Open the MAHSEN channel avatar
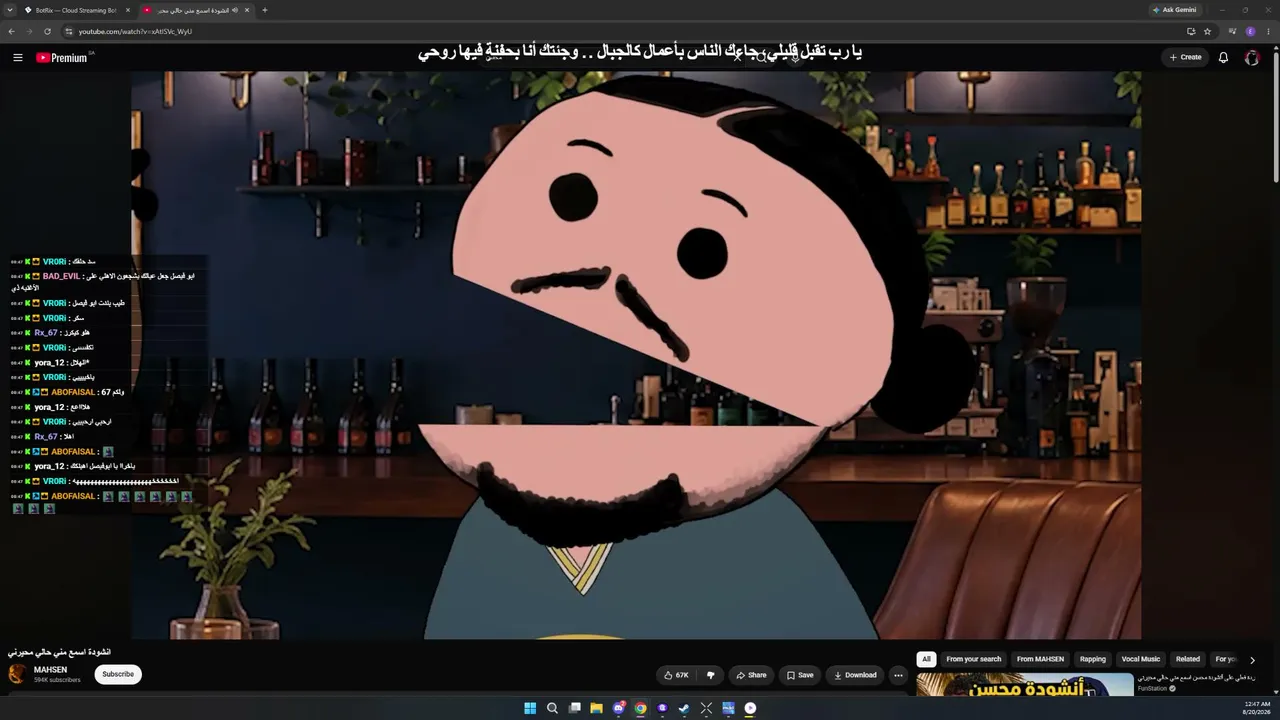 coord(17,674)
